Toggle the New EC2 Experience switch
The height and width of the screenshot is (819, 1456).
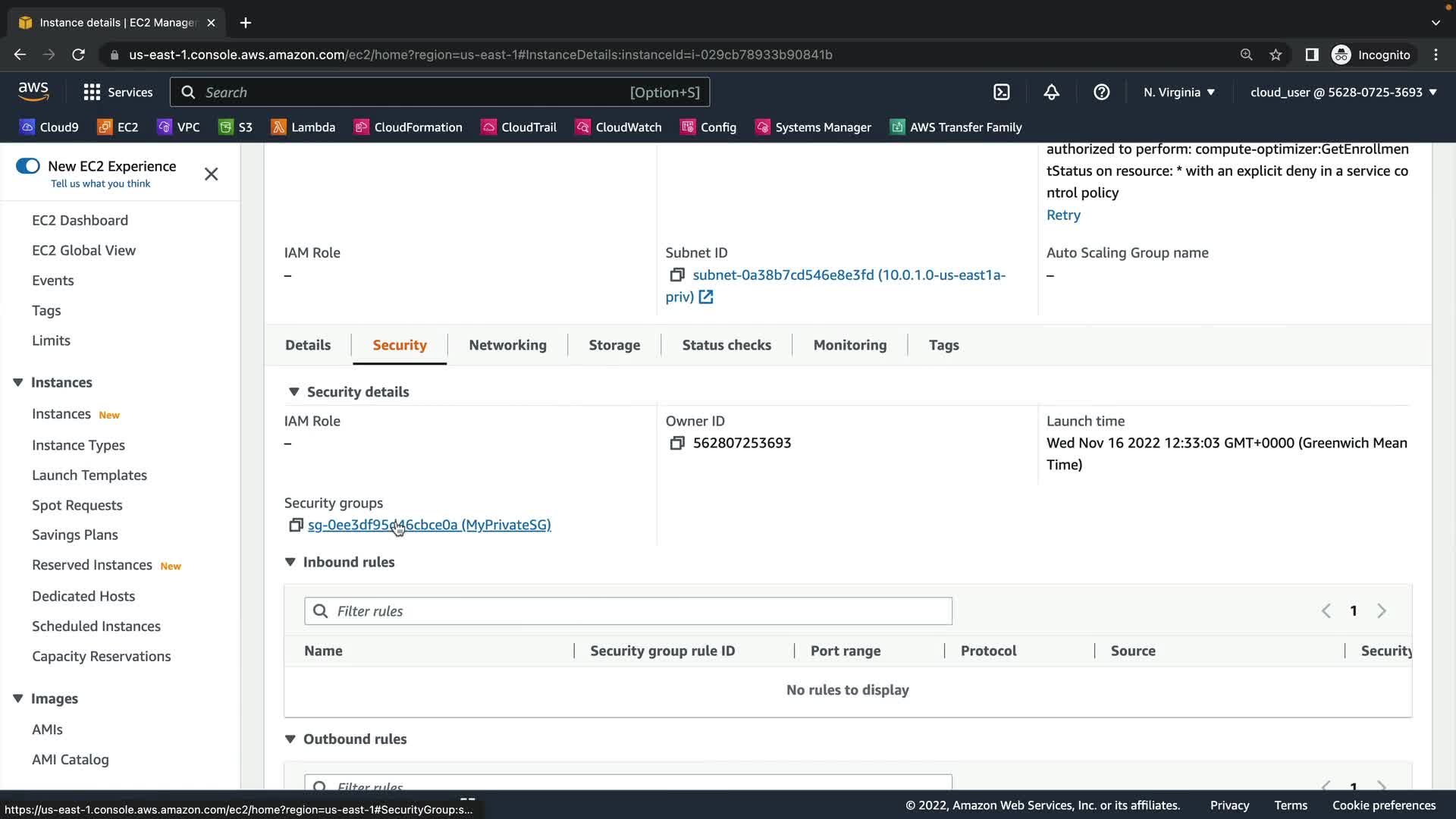coord(28,166)
